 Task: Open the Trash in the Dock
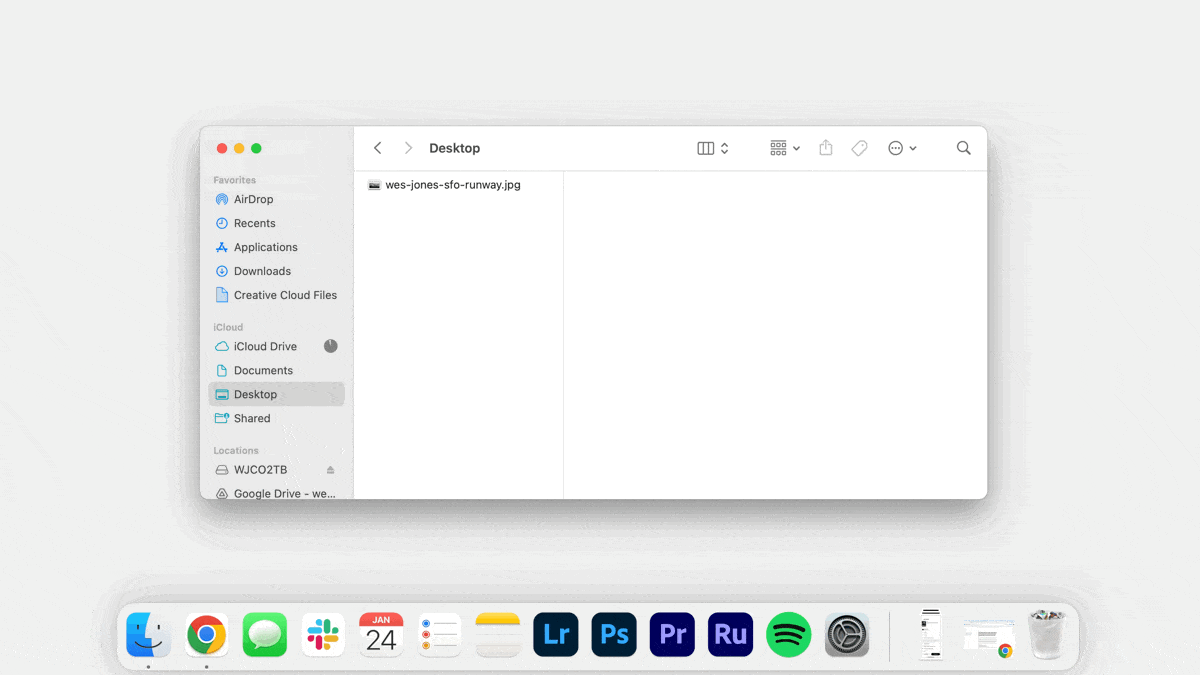coord(1047,635)
